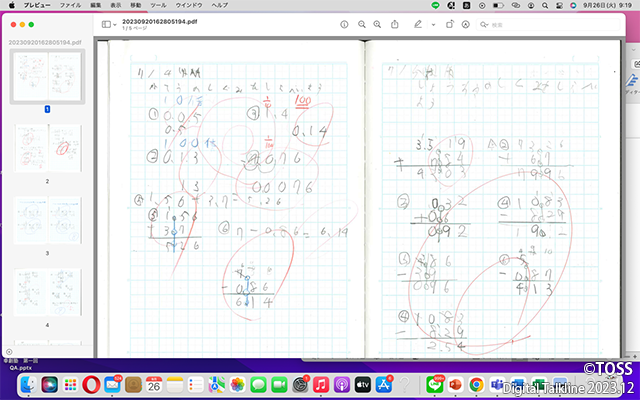
Task: Zoom in using the magnifier plus icon
Action: [x=377, y=23]
